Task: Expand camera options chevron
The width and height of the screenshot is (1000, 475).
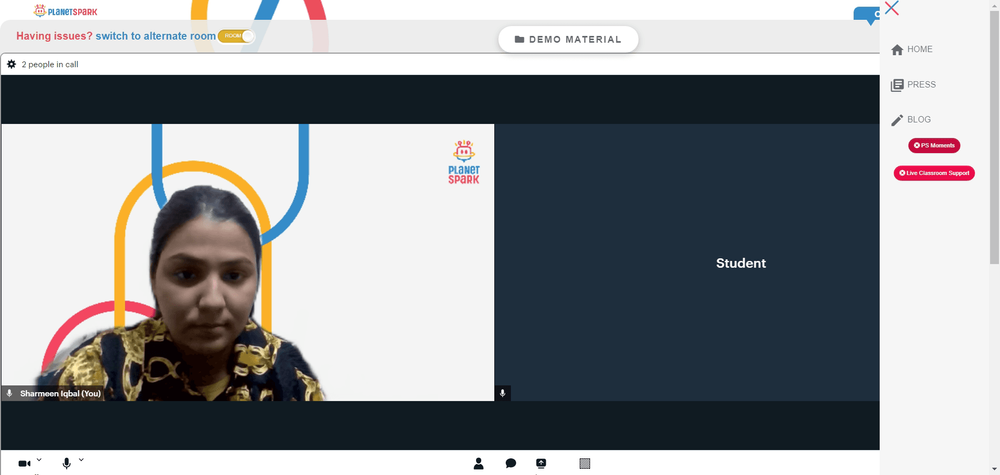Action: click(39, 460)
